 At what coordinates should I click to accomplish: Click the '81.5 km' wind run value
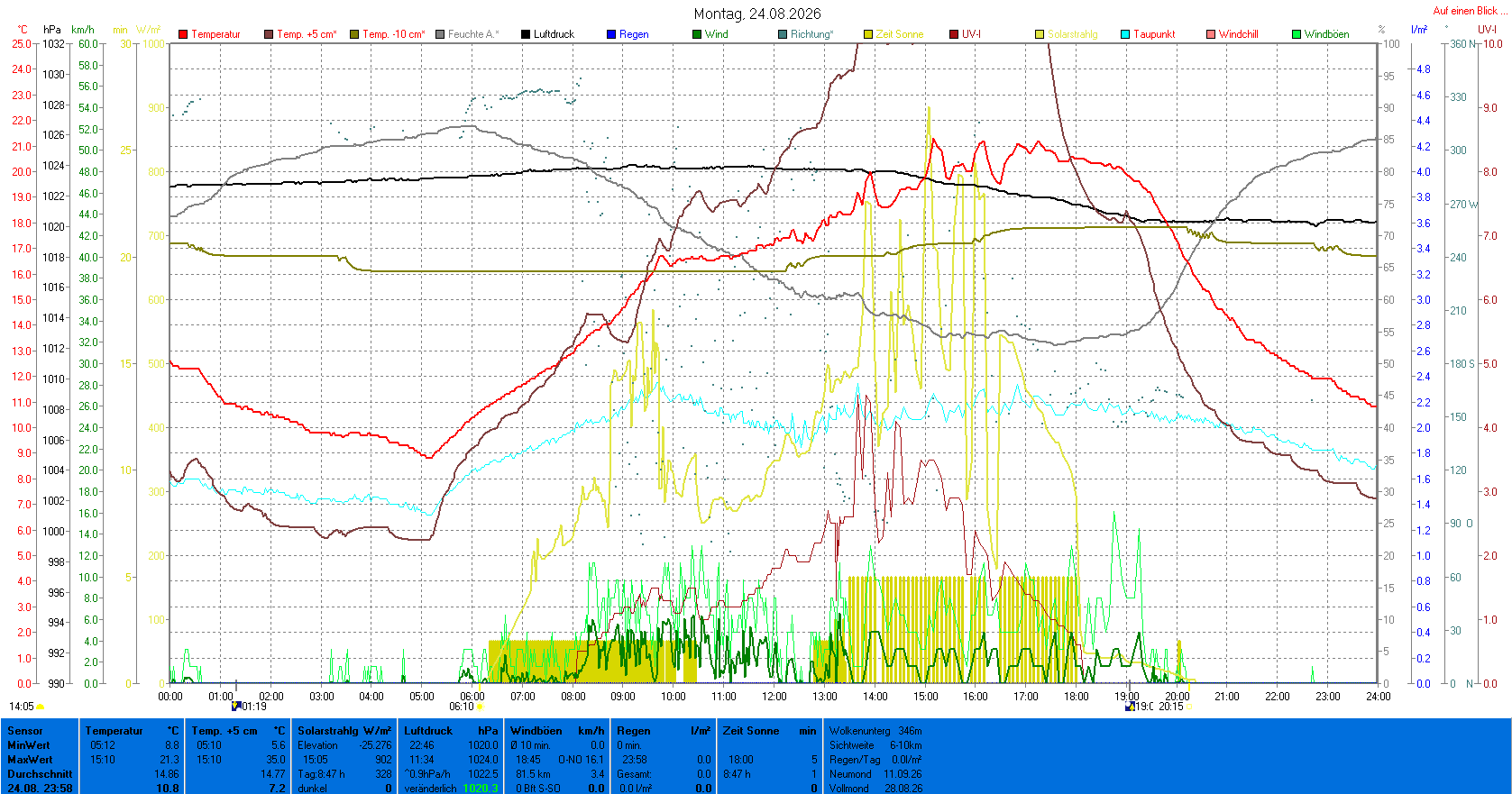533,774
